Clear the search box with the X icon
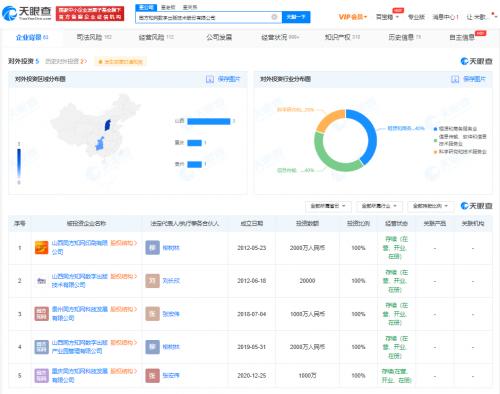The image size is (500, 394). [274, 17]
